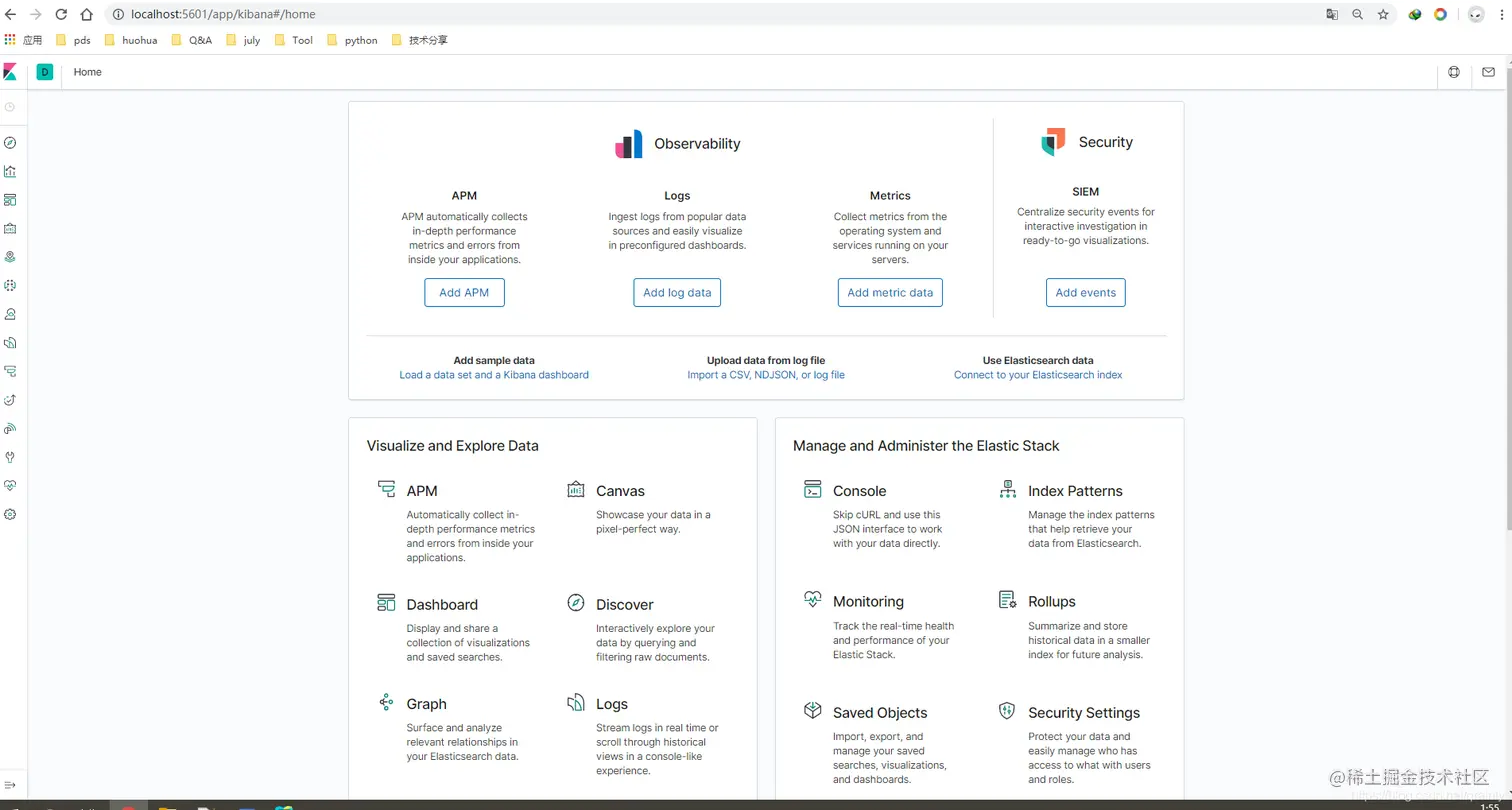Open the Console card title
The image size is (1512, 810).
(860, 491)
